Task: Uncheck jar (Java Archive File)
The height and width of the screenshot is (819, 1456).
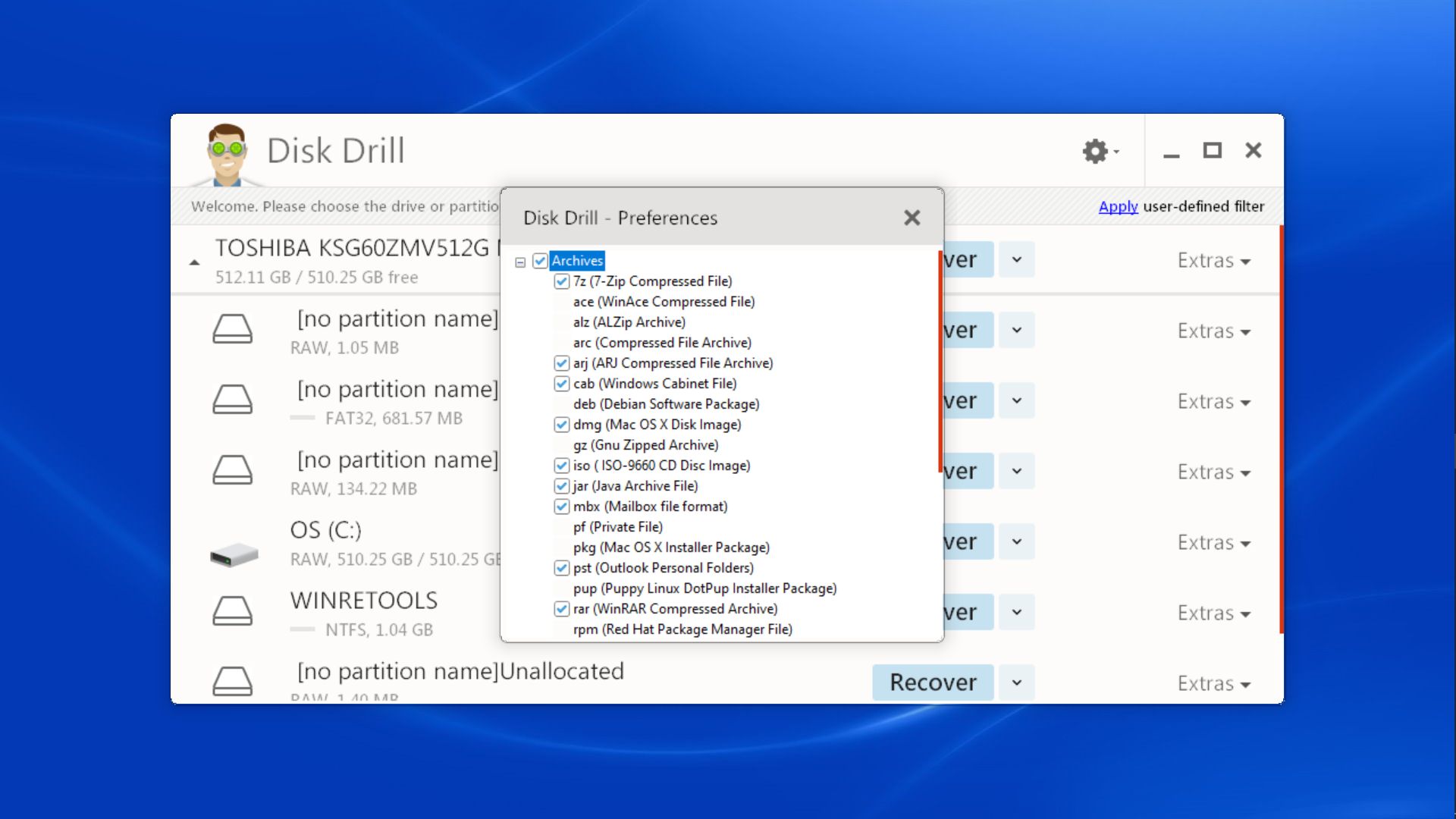Action: (561, 486)
